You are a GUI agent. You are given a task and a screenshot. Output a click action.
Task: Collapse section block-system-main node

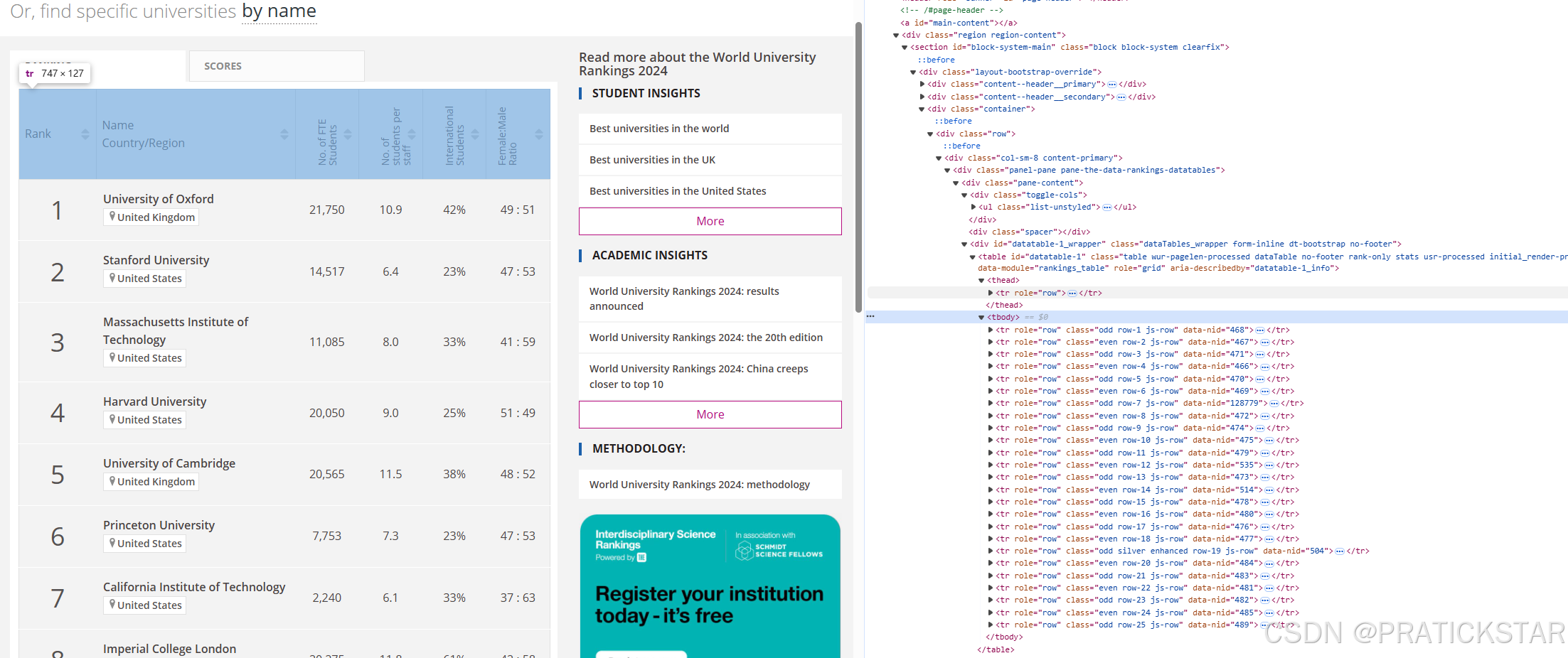click(905, 48)
